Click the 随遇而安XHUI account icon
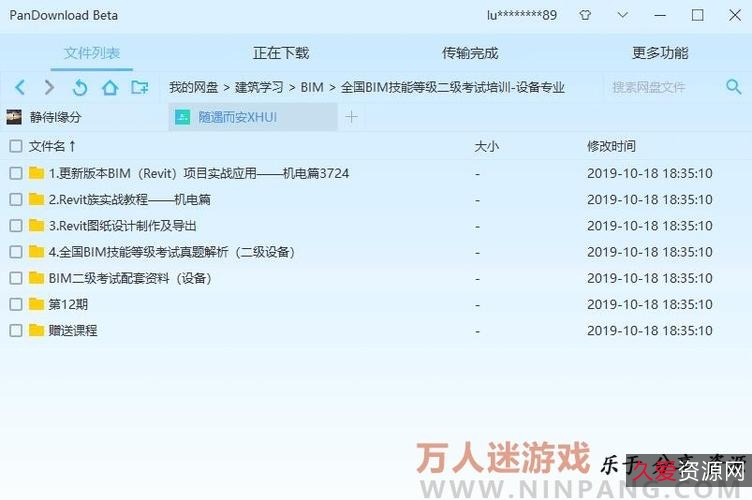752x500 pixels. click(182, 117)
